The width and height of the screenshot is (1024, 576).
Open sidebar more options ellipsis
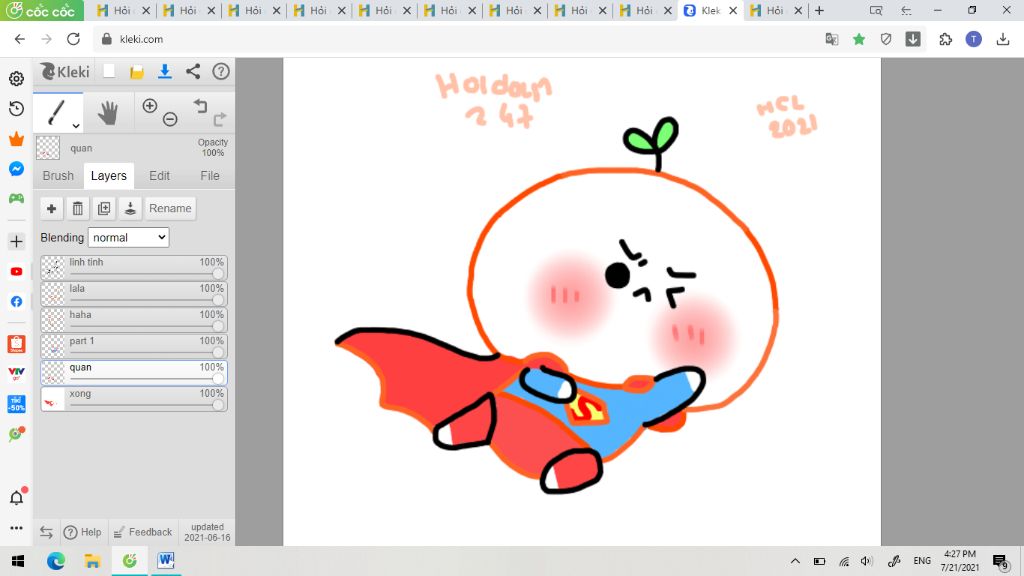[x=16, y=528]
